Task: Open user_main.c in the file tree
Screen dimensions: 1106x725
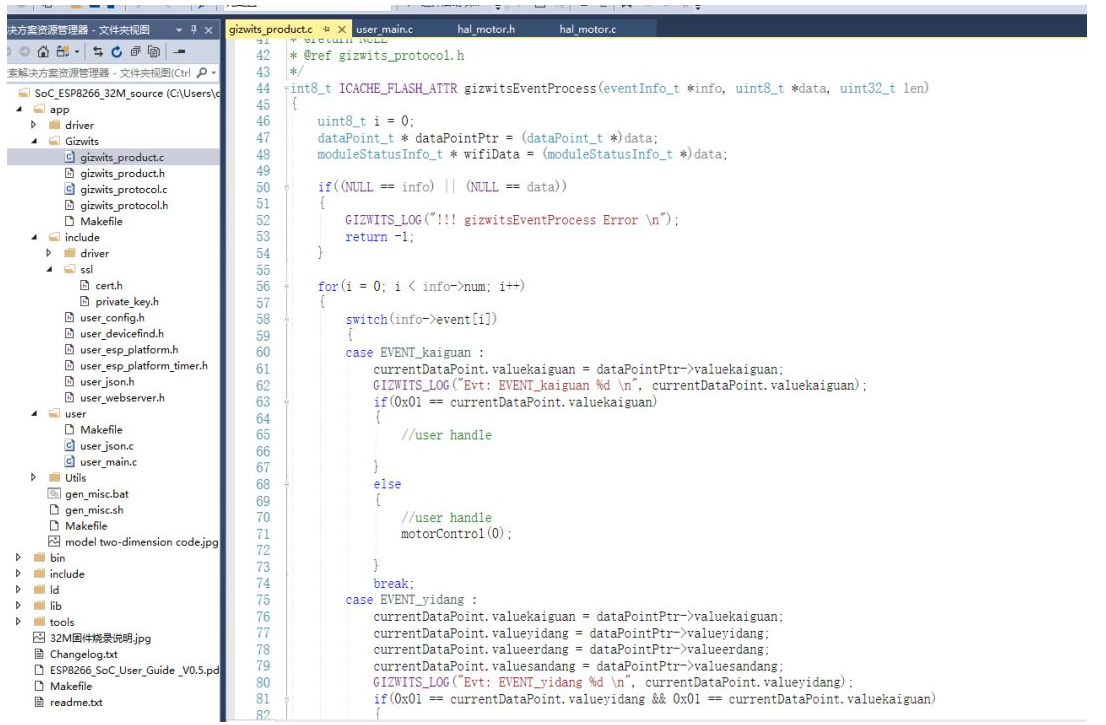Action: [108, 463]
